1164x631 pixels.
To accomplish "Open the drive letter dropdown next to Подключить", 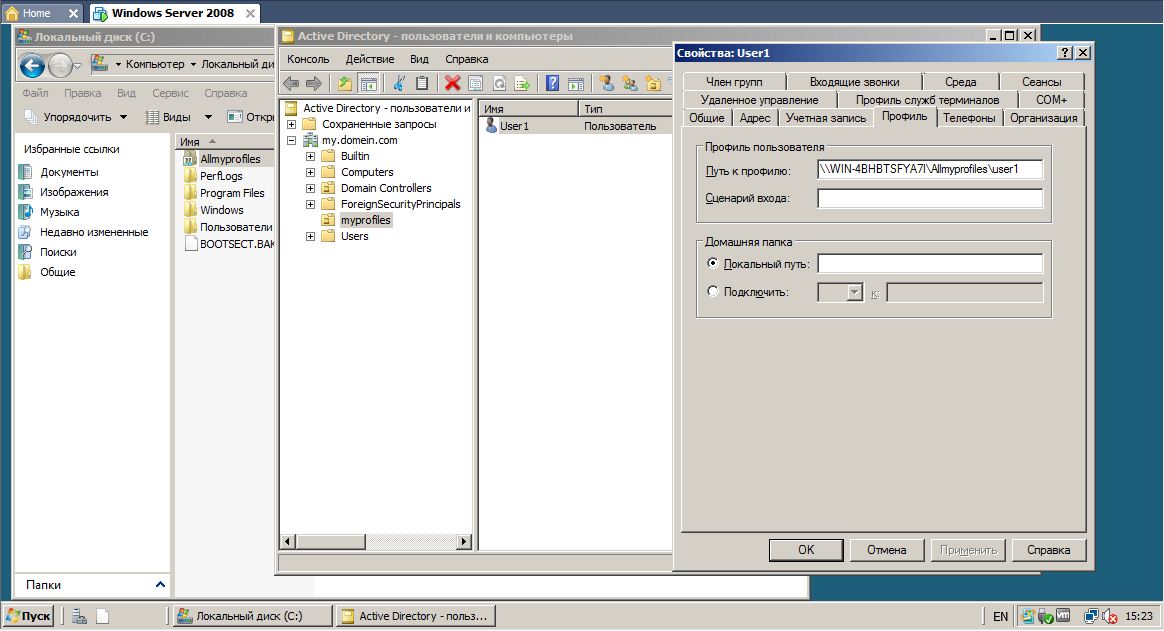I will [854, 292].
